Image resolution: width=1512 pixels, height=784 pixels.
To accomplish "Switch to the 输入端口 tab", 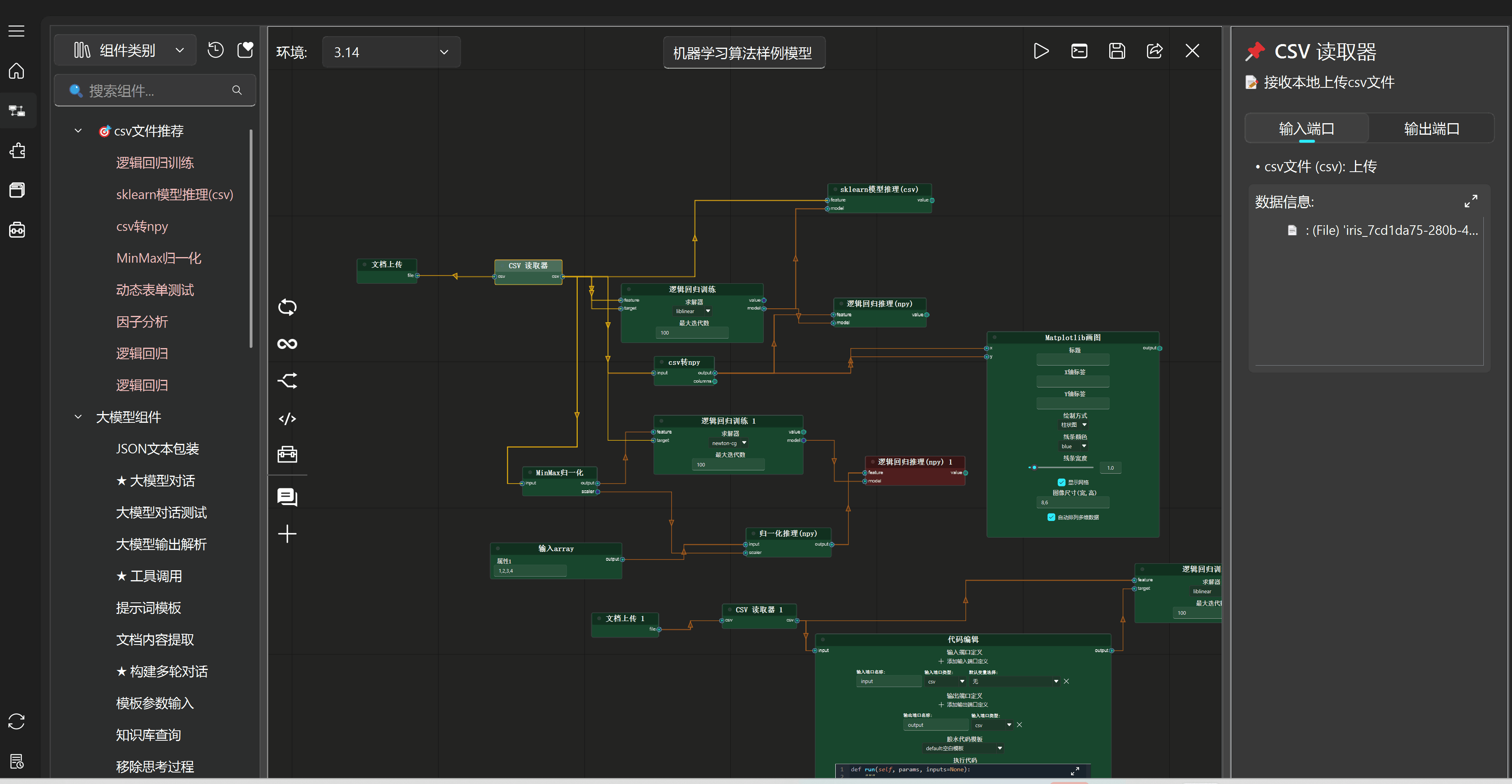I will tap(1306, 128).
